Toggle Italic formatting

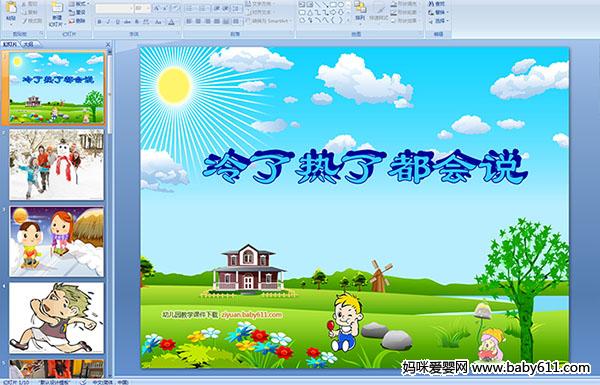coord(108,22)
